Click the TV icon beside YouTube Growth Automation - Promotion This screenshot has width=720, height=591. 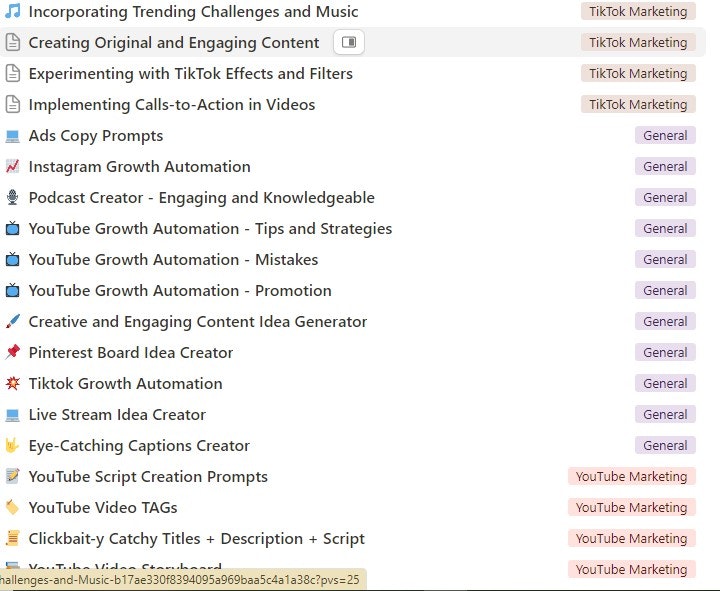point(12,290)
